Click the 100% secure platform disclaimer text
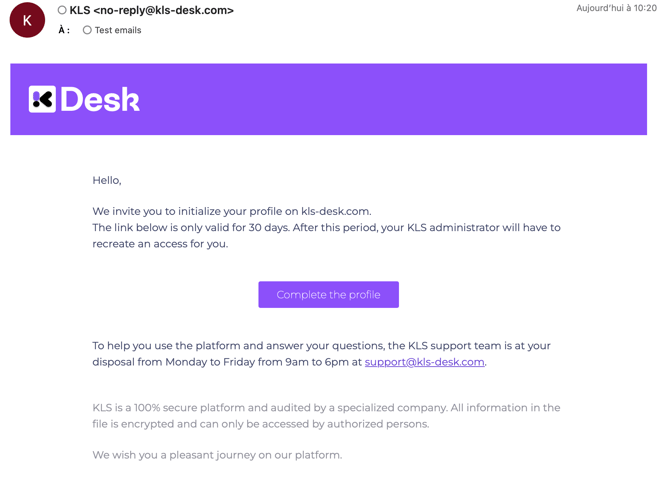Image resolution: width=670 pixels, height=477 pixels. coord(326,416)
